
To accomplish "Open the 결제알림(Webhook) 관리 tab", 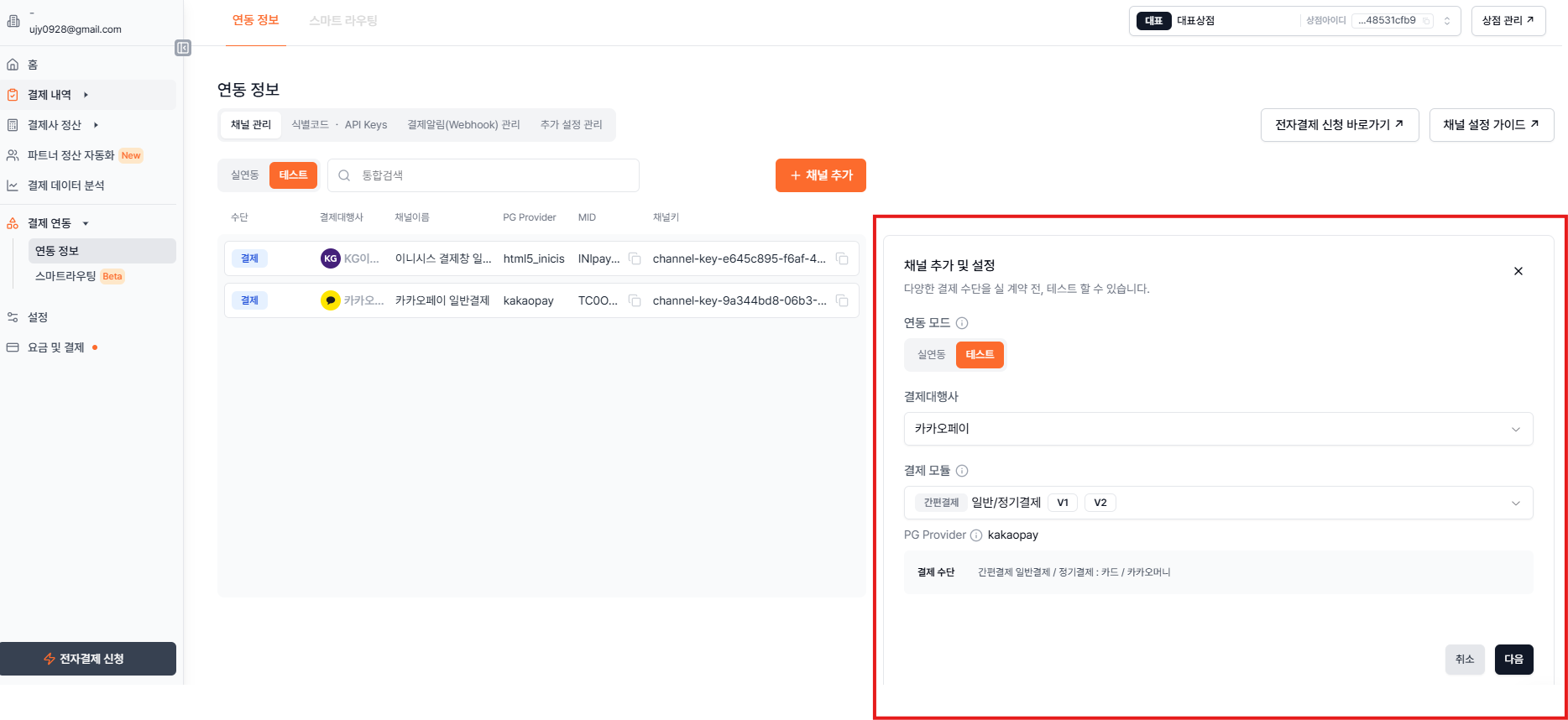I will tap(463, 125).
